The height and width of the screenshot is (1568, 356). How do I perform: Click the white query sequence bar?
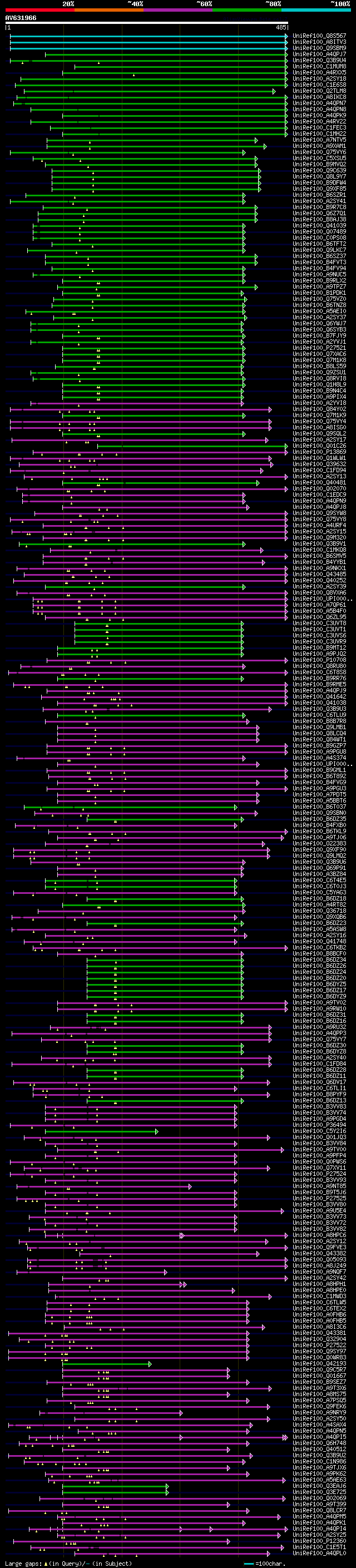pyautogui.click(x=147, y=23)
